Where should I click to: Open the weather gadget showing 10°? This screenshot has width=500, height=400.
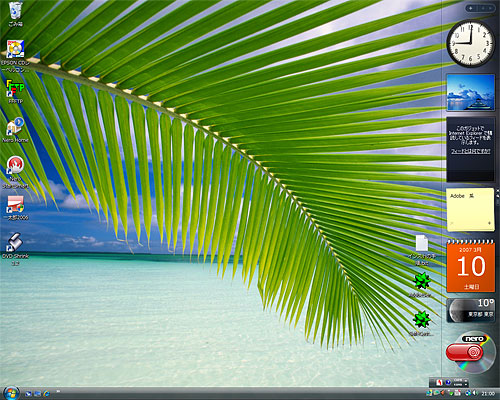[471, 310]
